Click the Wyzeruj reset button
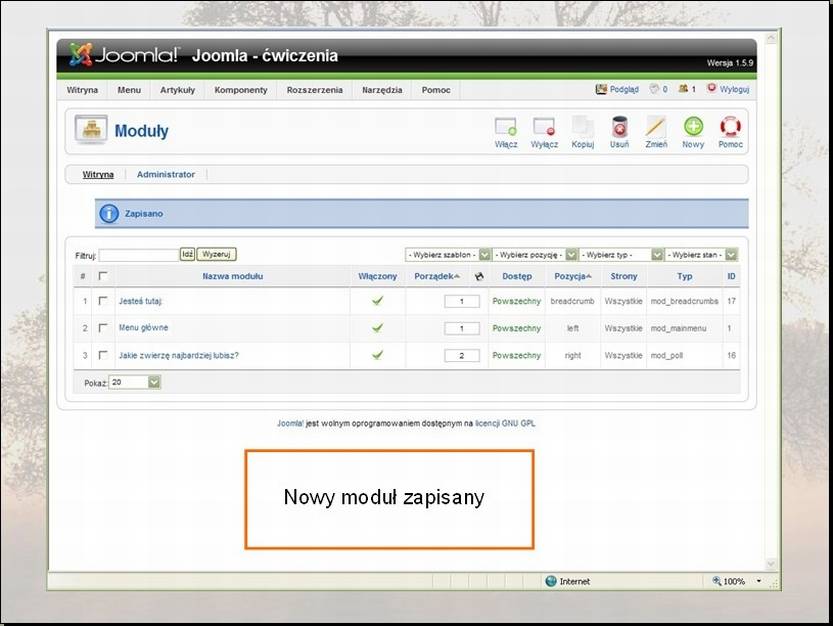 coord(216,255)
